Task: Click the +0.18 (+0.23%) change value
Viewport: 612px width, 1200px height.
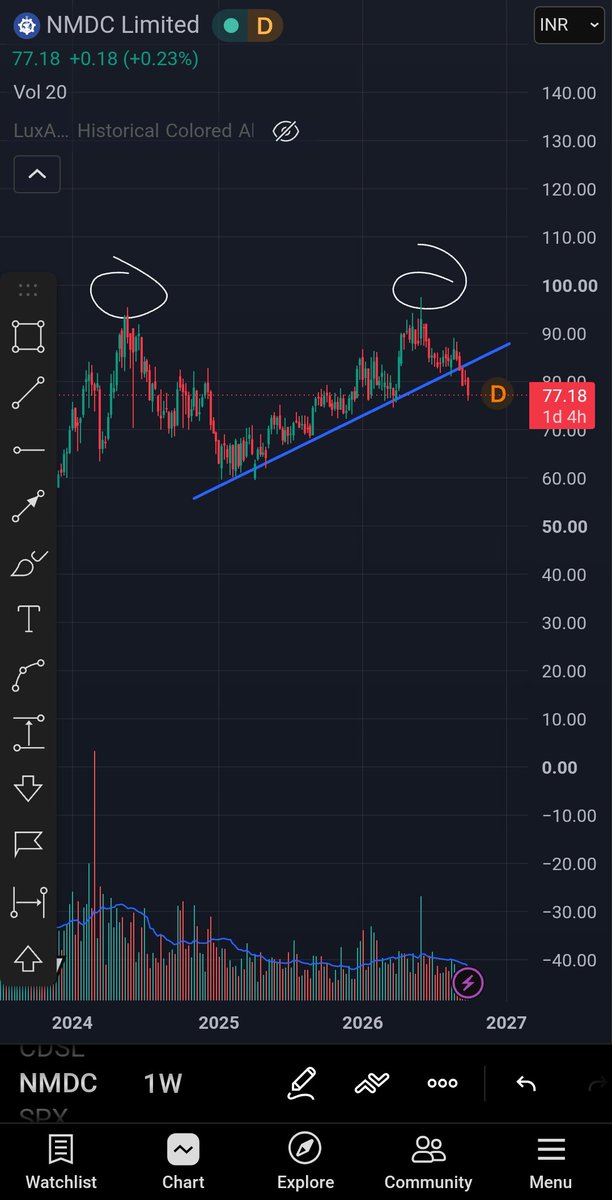Action: (135, 59)
